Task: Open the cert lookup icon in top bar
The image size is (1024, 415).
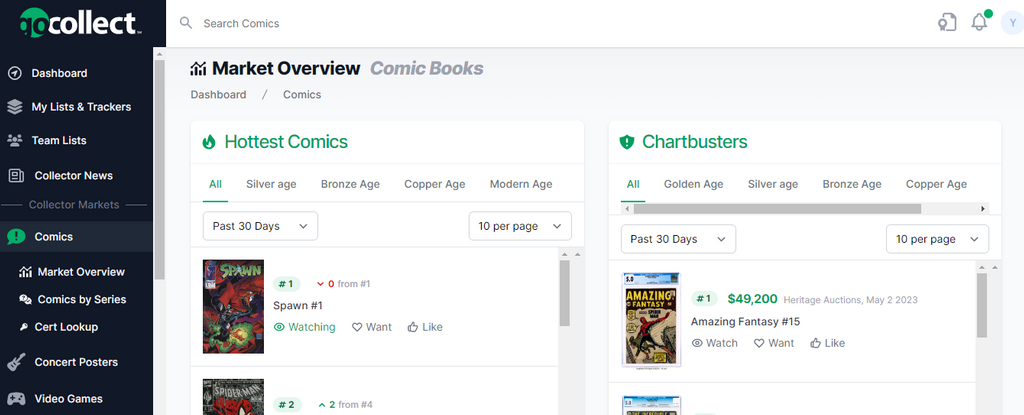Action: [947, 22]
